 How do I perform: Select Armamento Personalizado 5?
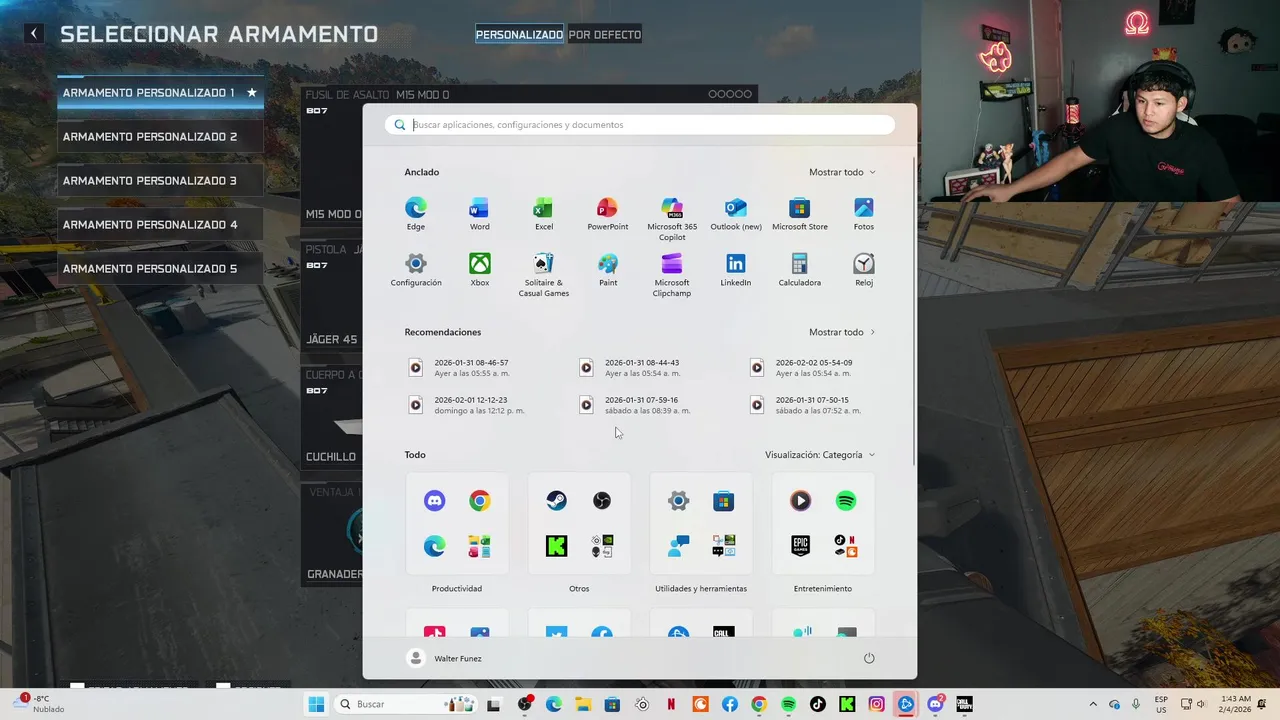(x=160, y=269)
